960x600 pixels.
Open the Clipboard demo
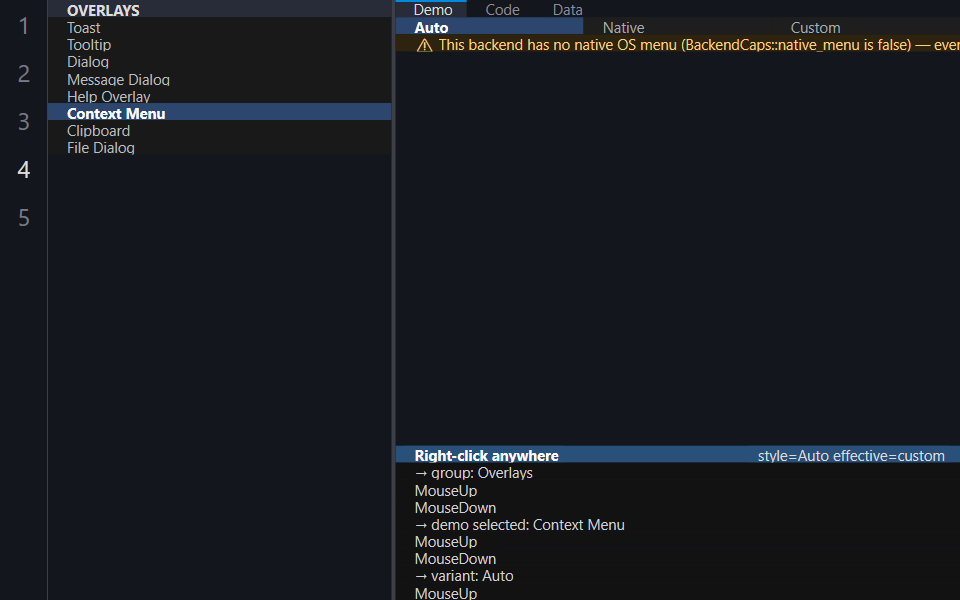click(219, 131)
